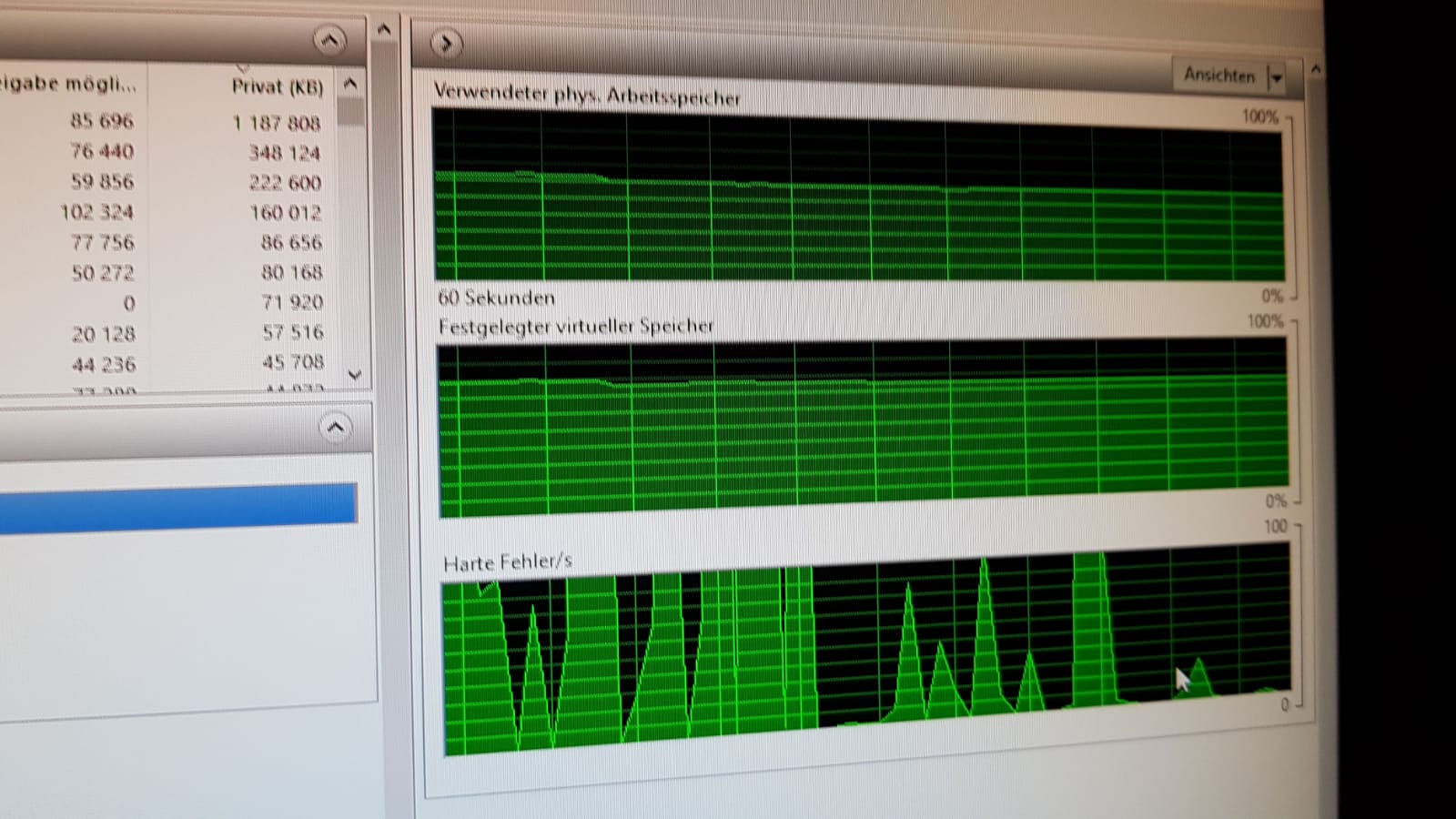Click the blue physical memory usage bar

(x=178, y=508)
